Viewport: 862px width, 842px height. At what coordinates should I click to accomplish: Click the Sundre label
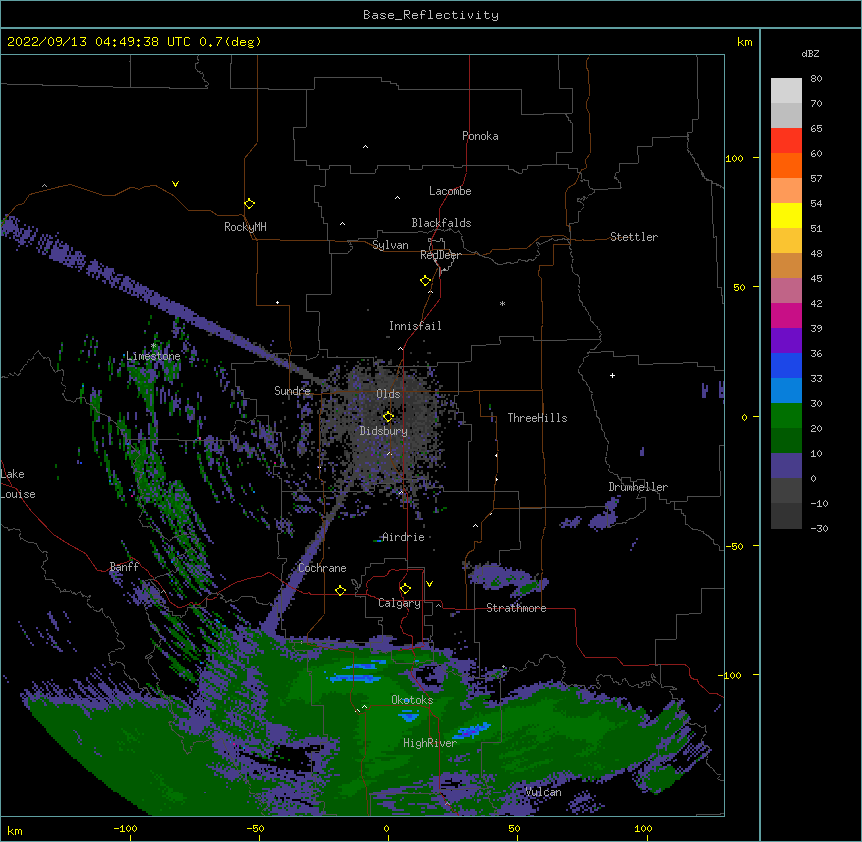(292, 391)
